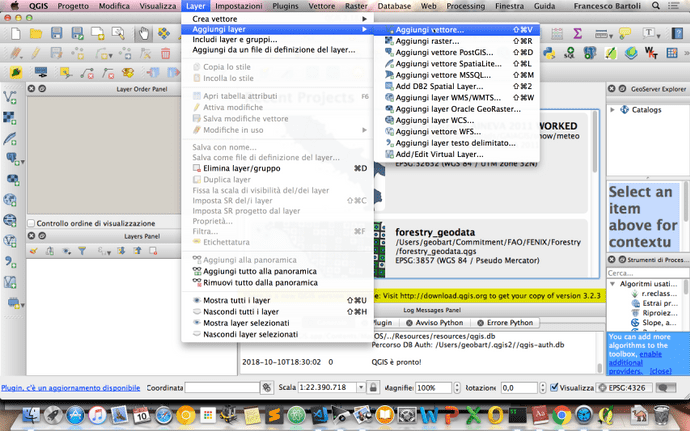Open the Vettore menu
This screenshot has width=690, height=431.
click(322, 6)
